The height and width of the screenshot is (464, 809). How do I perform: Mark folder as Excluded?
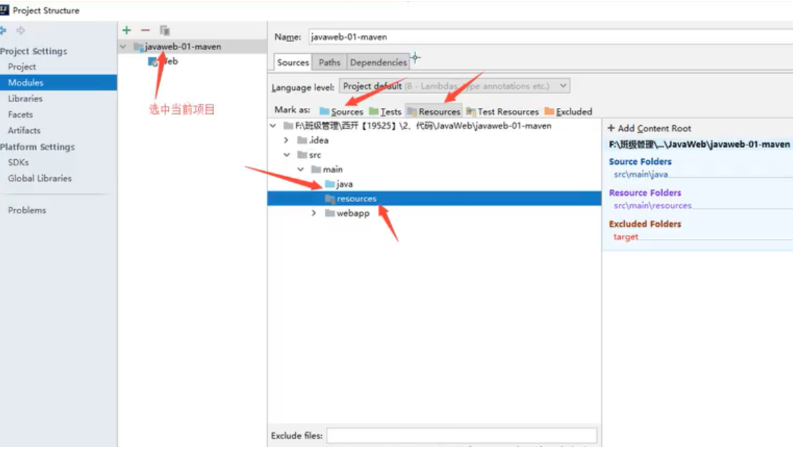click(x=568, y=111)
